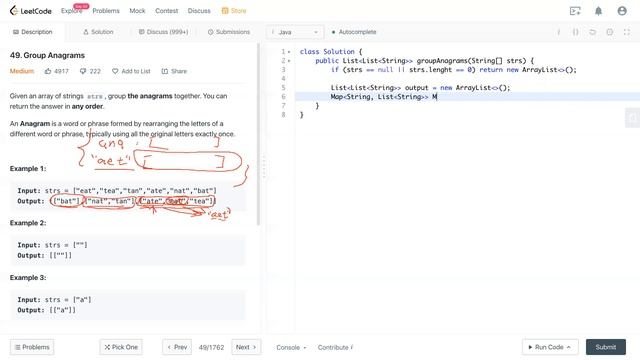640x360 pixels.
Task: Click the format code braces icon
Action: 576,32
